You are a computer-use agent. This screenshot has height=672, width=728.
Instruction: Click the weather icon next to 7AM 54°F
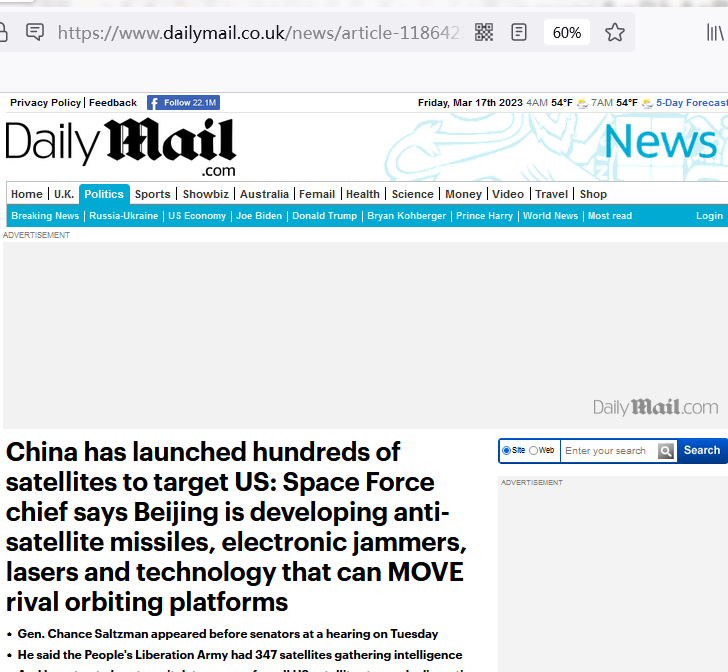point(647,103)
